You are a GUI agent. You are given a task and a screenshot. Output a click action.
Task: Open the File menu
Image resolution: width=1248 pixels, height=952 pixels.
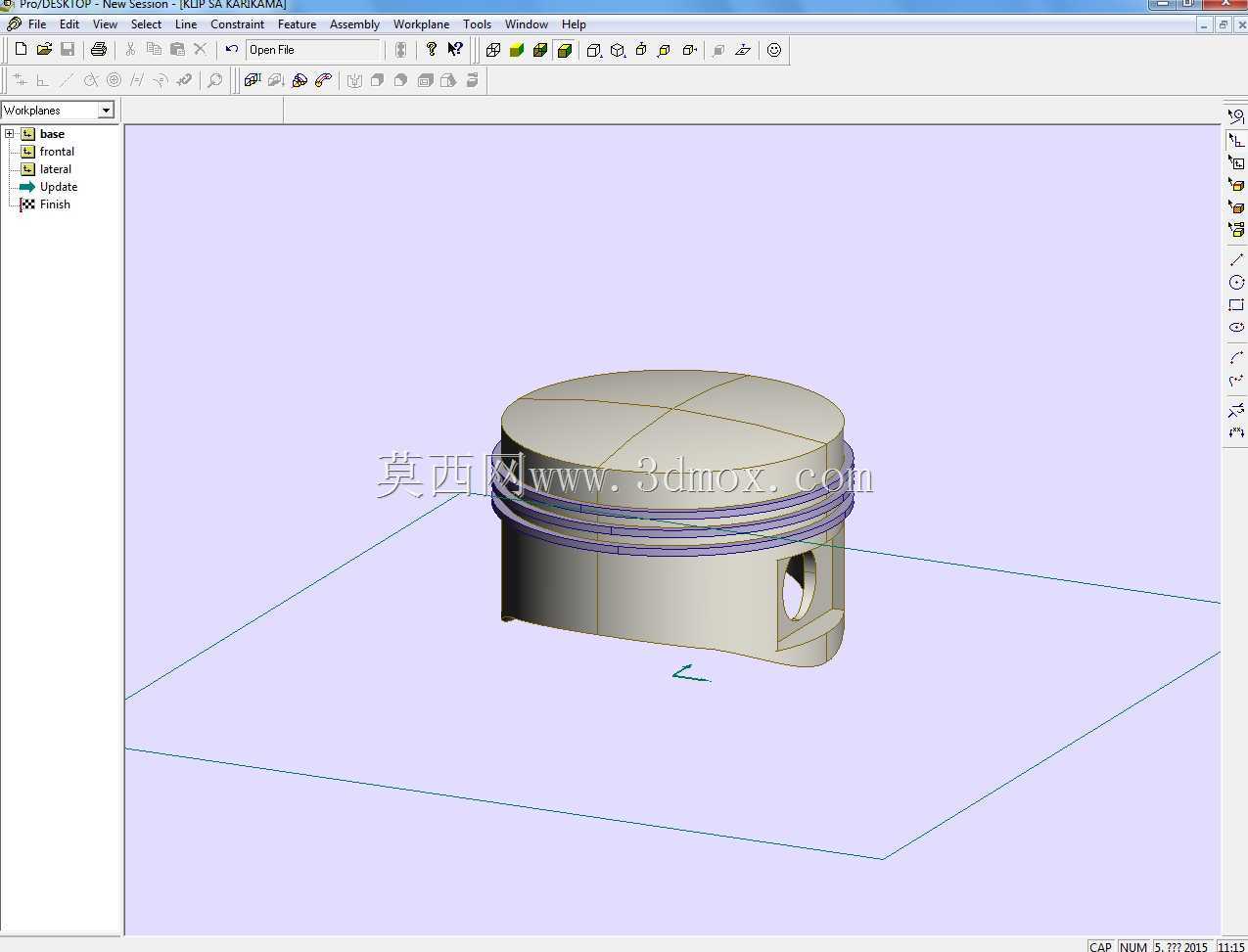37,24
